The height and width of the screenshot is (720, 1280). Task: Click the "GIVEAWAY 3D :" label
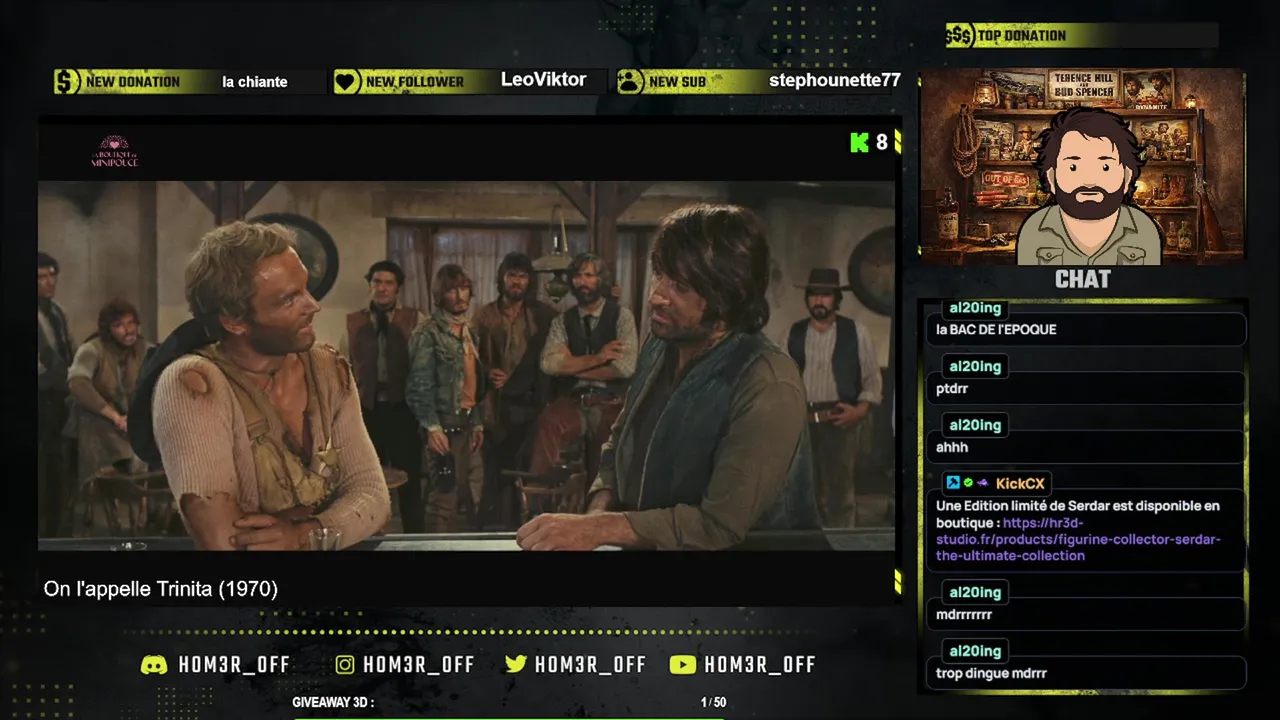333,703
